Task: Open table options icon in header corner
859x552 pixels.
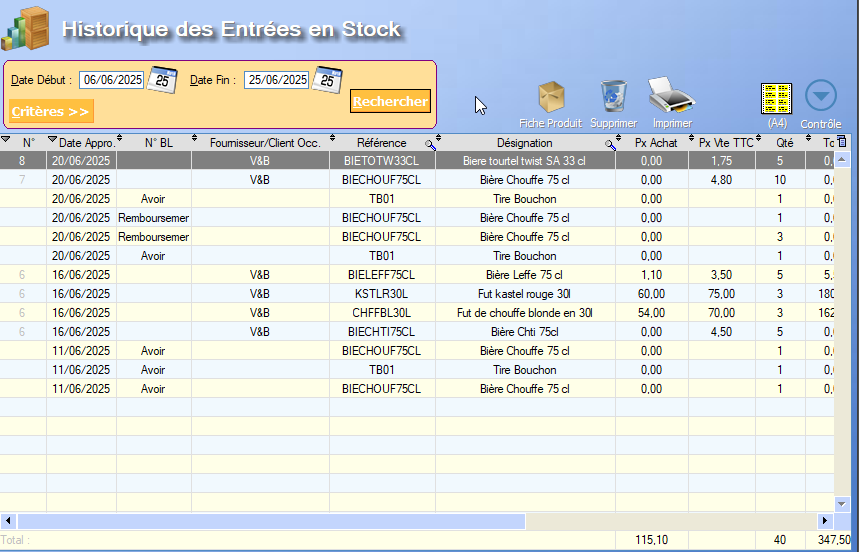Action: tap(842, 141)
